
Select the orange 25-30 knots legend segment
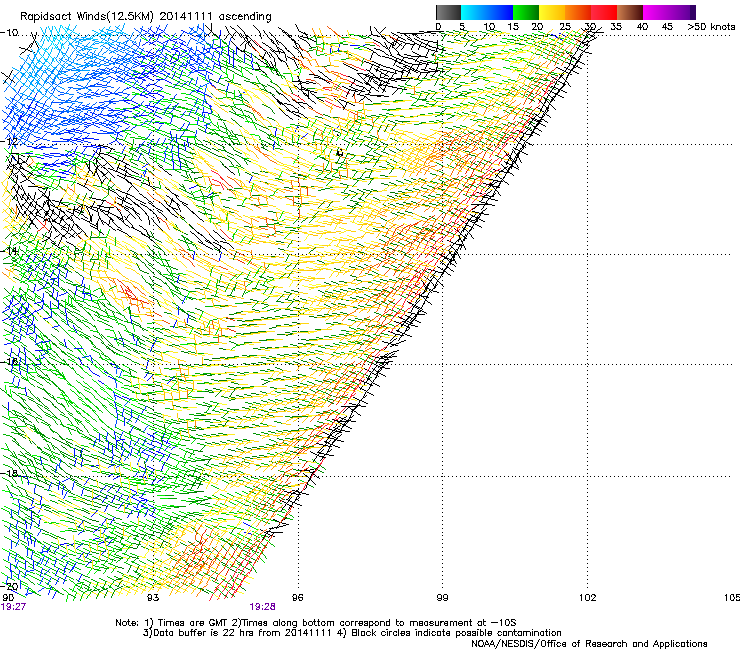coord(578,12)
